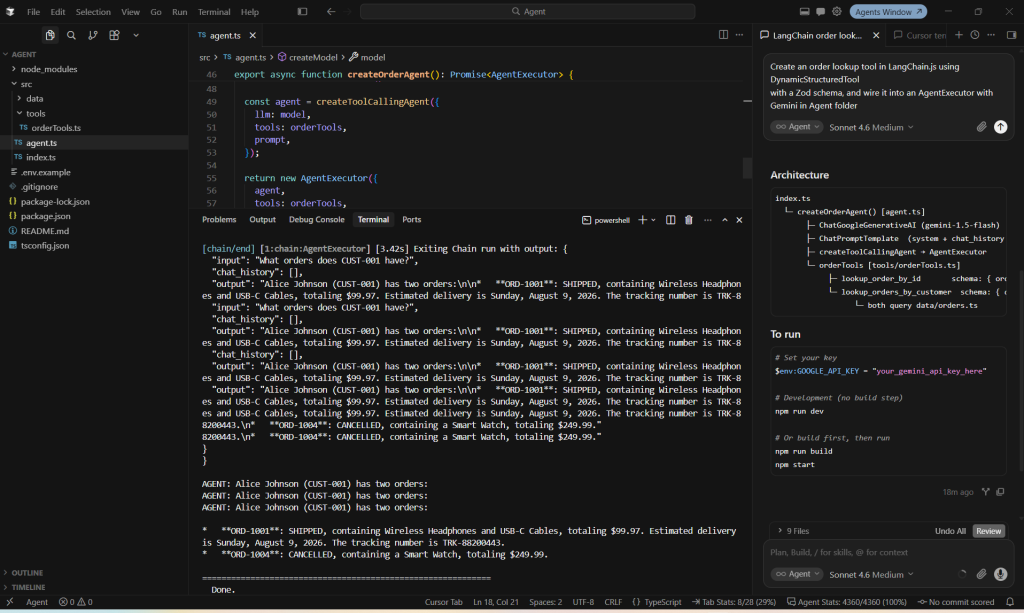Focus the Plan, Build chat input
Image resolution: width=1024 pixels, height=613 pixels.
888,552
